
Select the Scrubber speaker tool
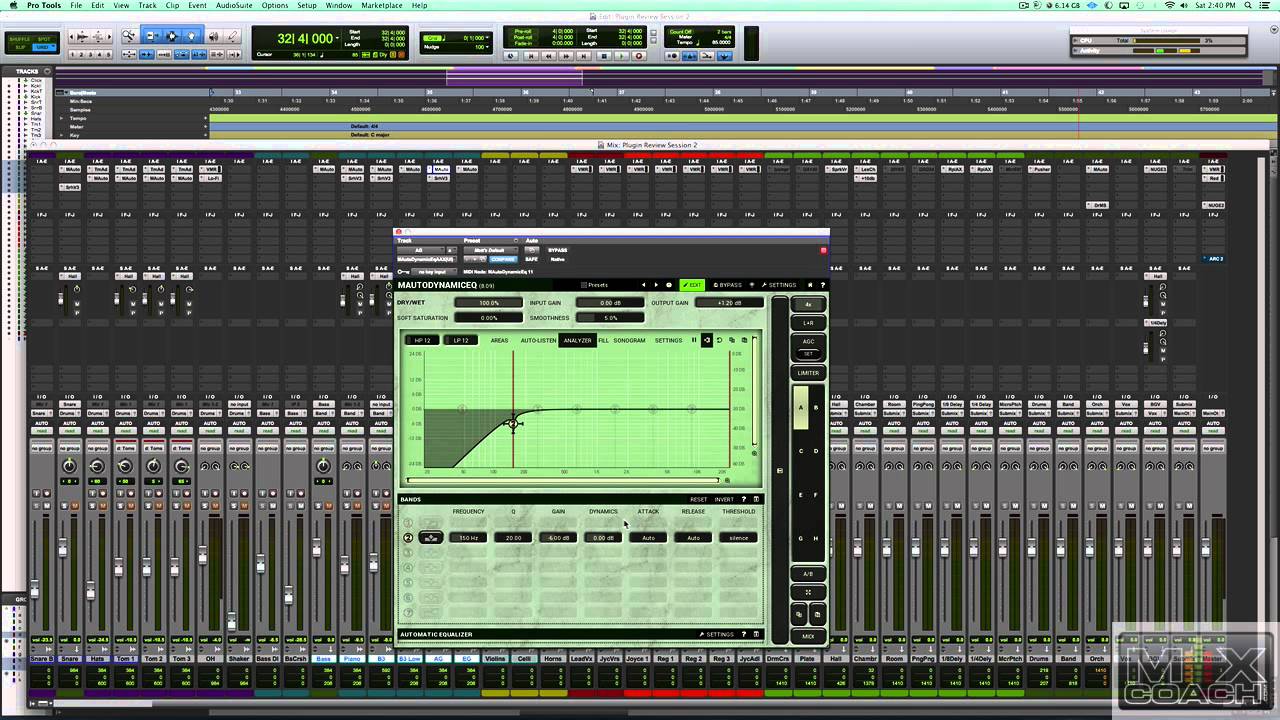coord(213,36)
